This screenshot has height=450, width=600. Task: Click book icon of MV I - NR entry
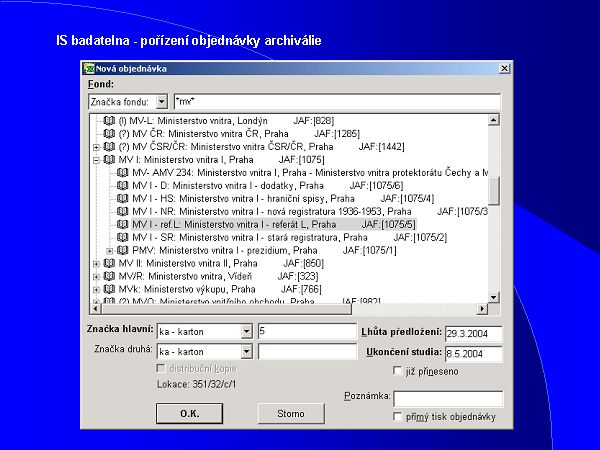[x=123, y=211]
